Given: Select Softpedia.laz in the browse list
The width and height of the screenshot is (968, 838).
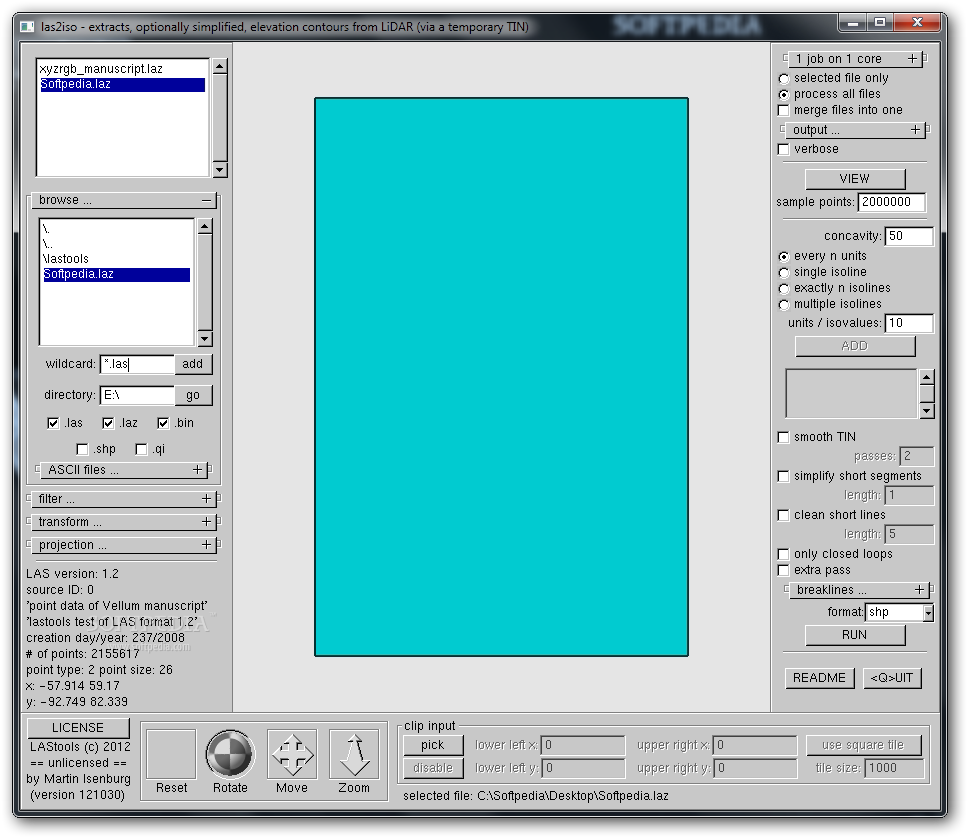Looking at the screenshot, I should 116,274.
